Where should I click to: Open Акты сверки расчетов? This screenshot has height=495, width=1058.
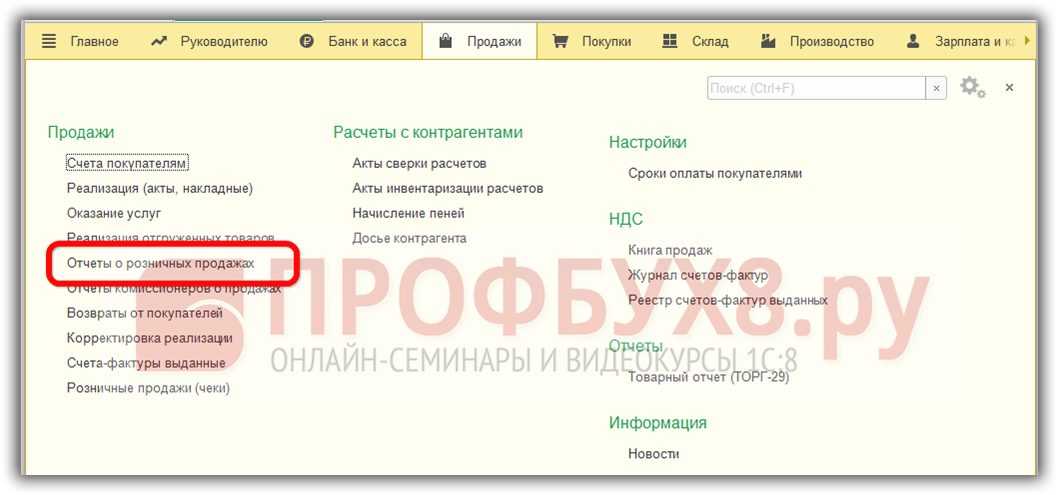pos(419,163)
